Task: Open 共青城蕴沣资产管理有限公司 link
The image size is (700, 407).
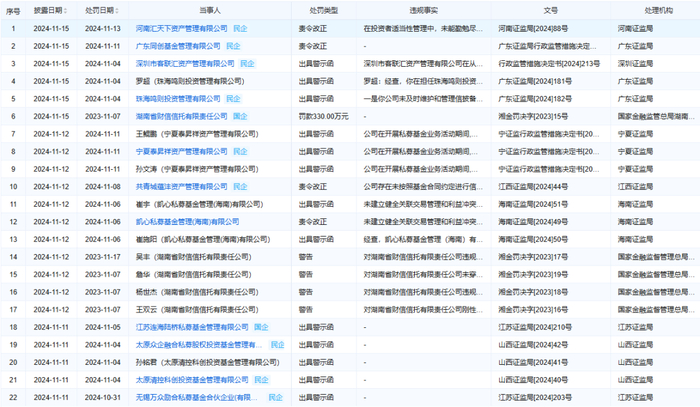Action: [x=181, y=187]
